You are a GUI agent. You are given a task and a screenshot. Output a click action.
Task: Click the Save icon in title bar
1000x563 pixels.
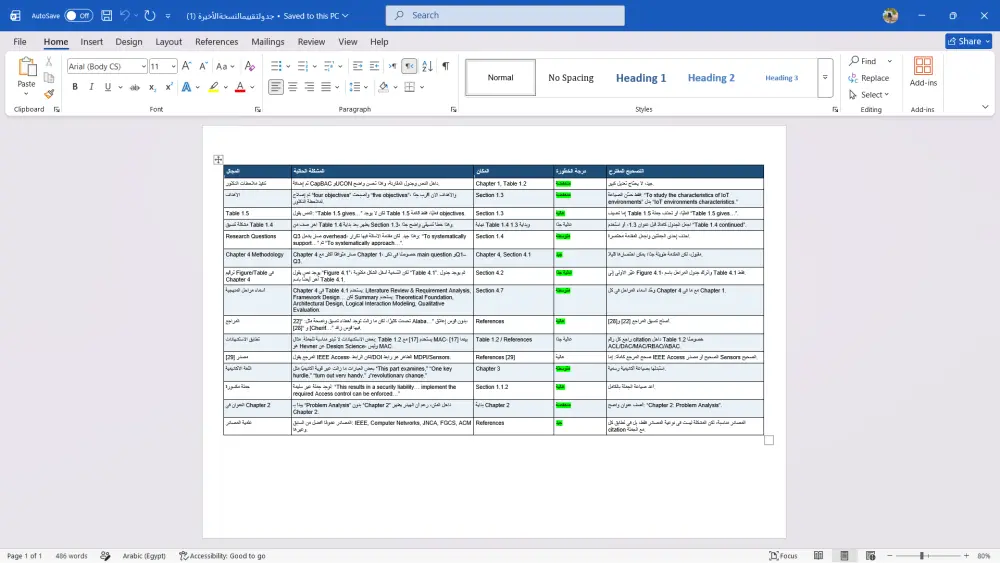(x=107, y=15)
